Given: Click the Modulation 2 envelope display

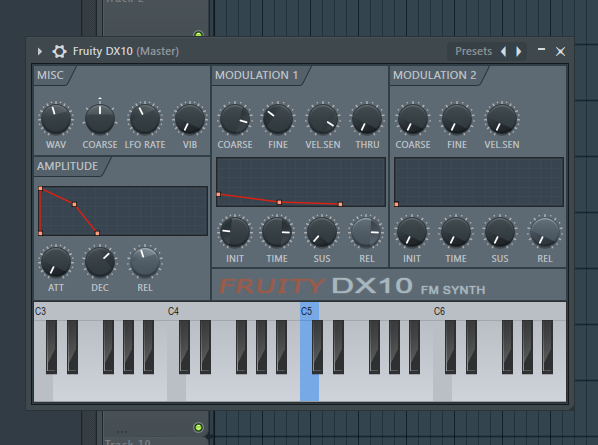Looking at the screenshot, I should tap(479, 182).
